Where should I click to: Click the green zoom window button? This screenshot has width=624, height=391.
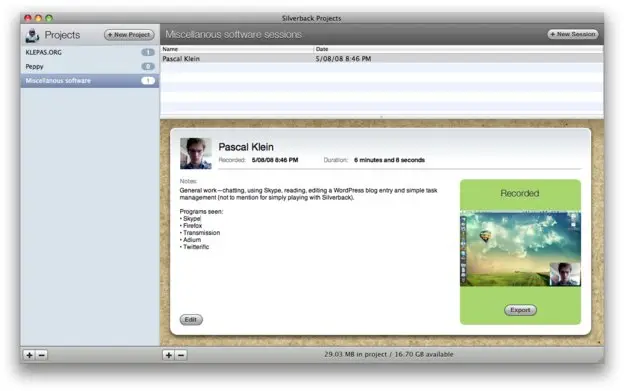49,18
